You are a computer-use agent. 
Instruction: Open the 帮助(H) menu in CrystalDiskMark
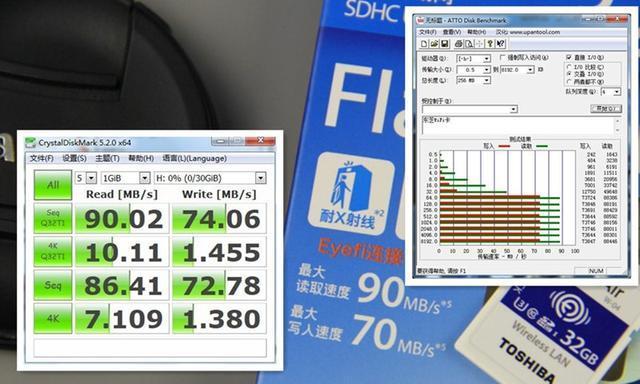pyautogui.click(x=141, y=158)
